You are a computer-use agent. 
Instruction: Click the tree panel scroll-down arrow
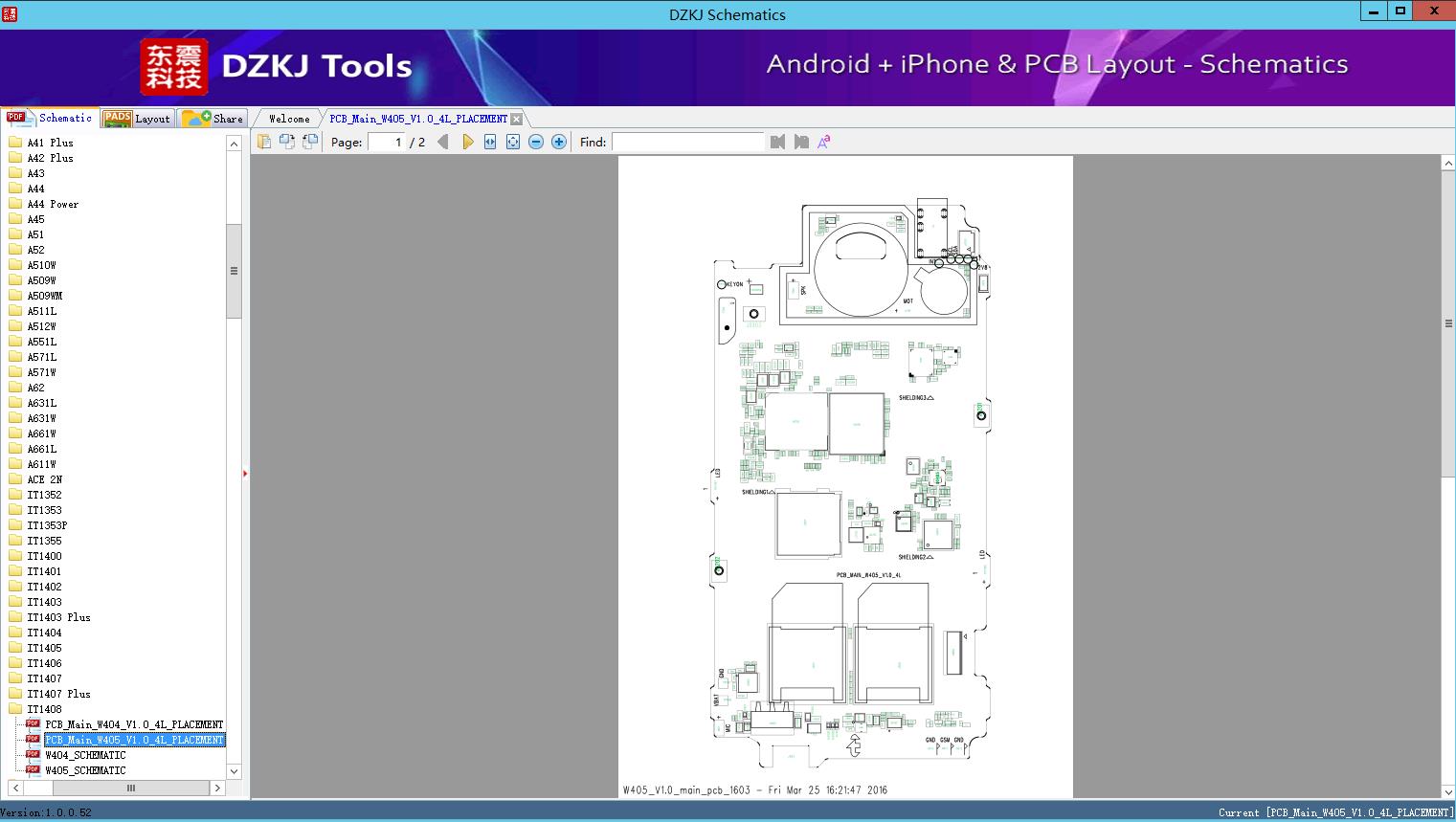(x=234, y=770)
